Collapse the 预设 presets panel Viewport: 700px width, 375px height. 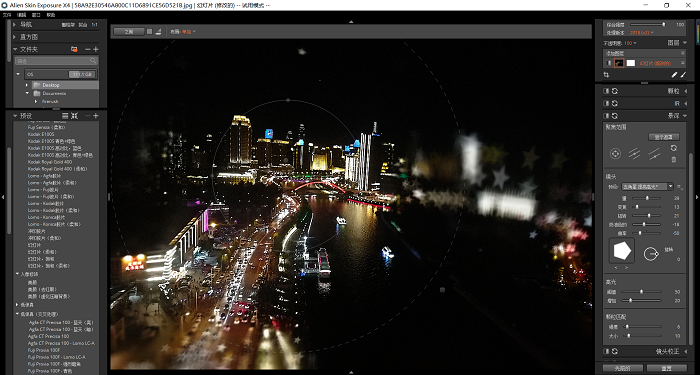click(x=15, y=116)
